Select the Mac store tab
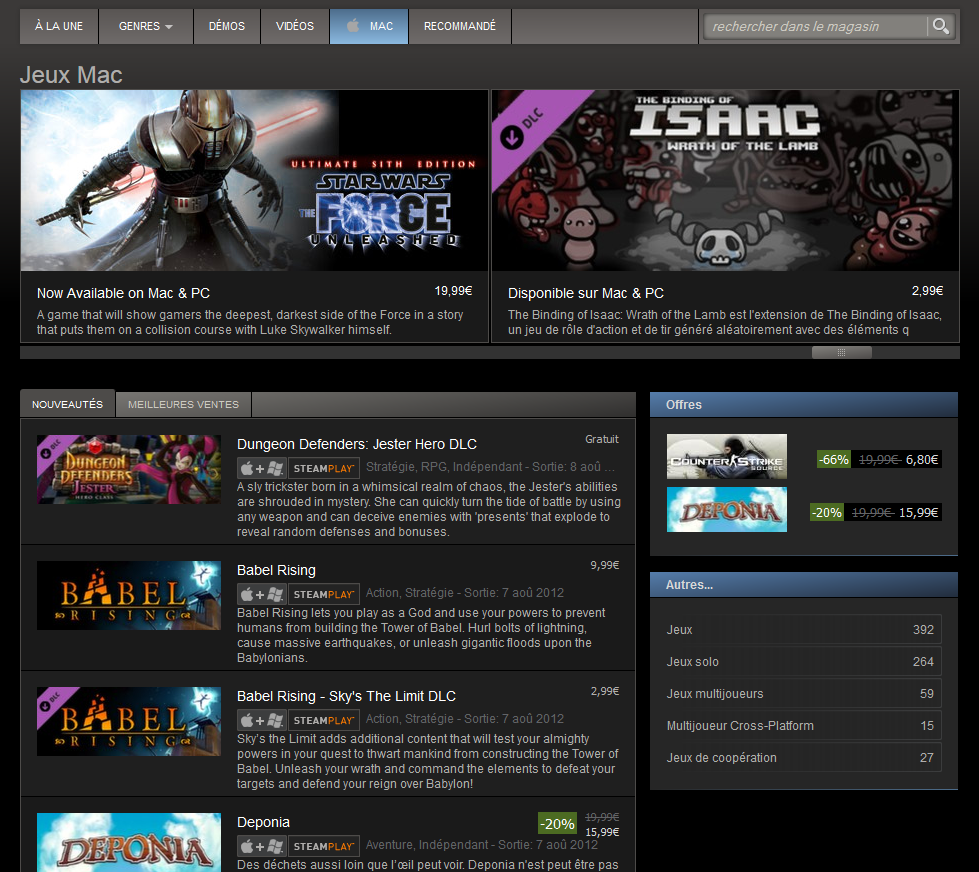The image size is (979, 872). coord(369,26)
